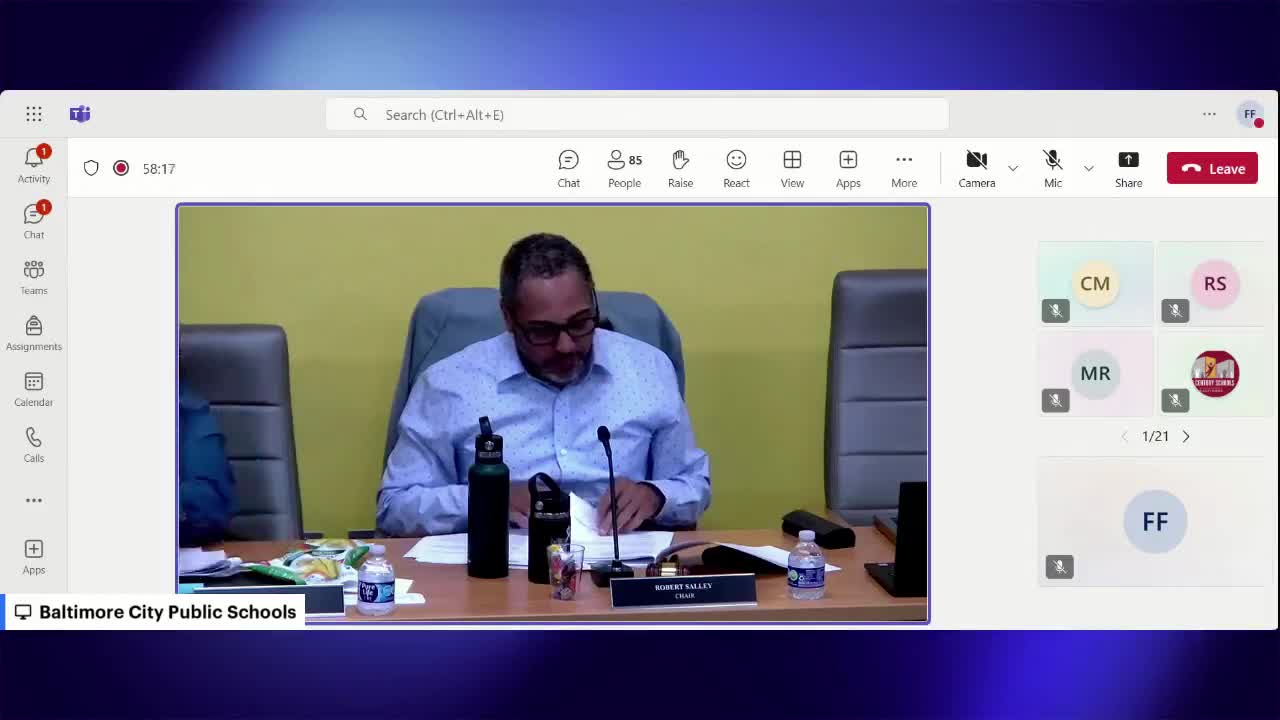
Task: Open the Apps store in sidebar
Action: click(x=34, y=557)
